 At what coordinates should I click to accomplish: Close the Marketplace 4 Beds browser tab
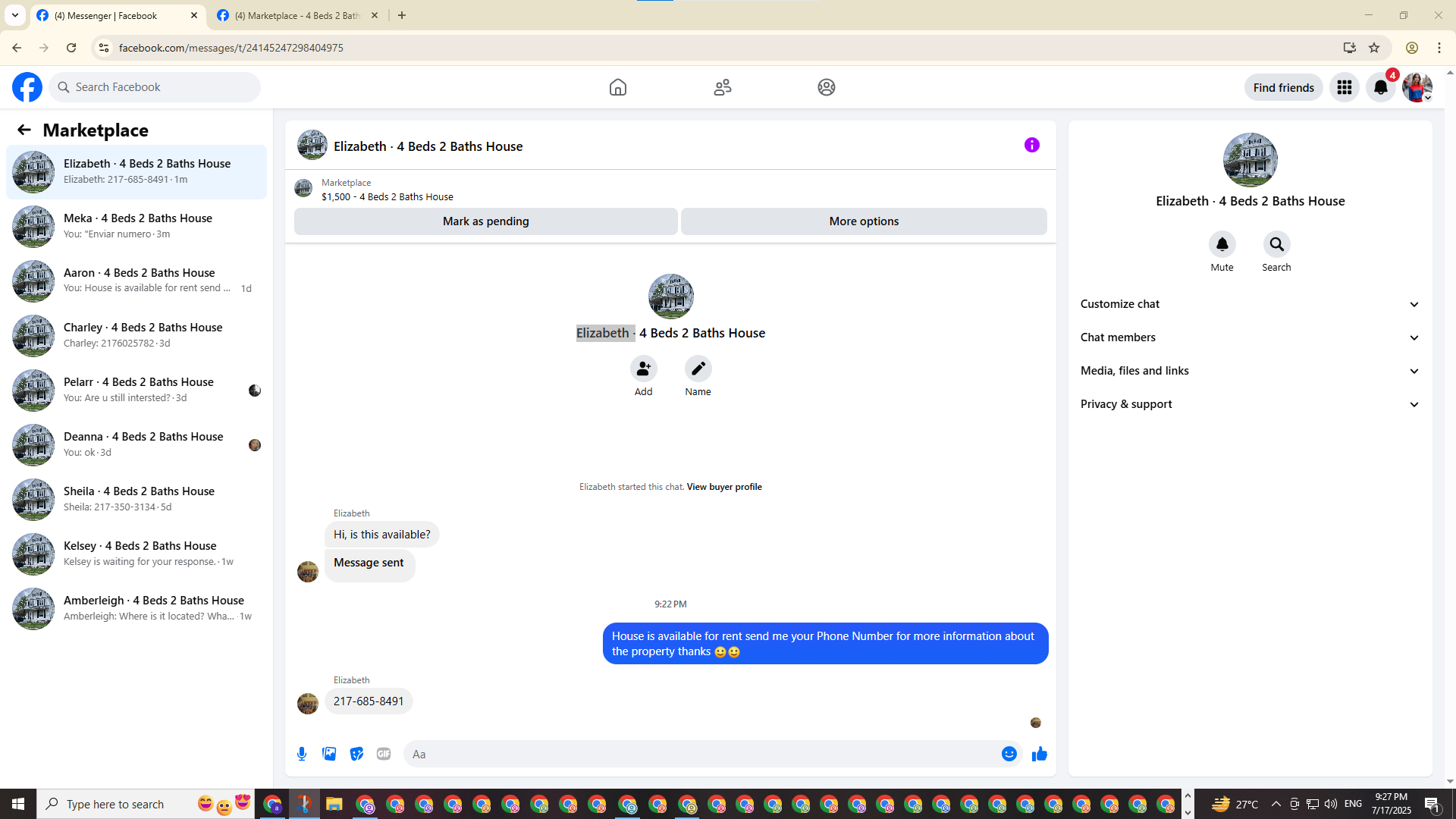point(375,15)
